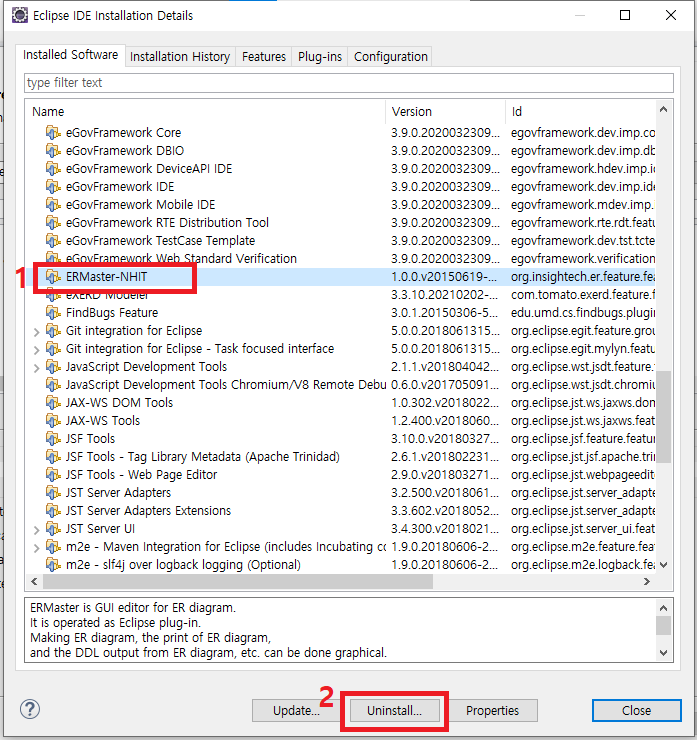Image resolution: width=697 pixels, height=740 pixels.
Task: Expand JST Server UI node
Action: point(36,530)
